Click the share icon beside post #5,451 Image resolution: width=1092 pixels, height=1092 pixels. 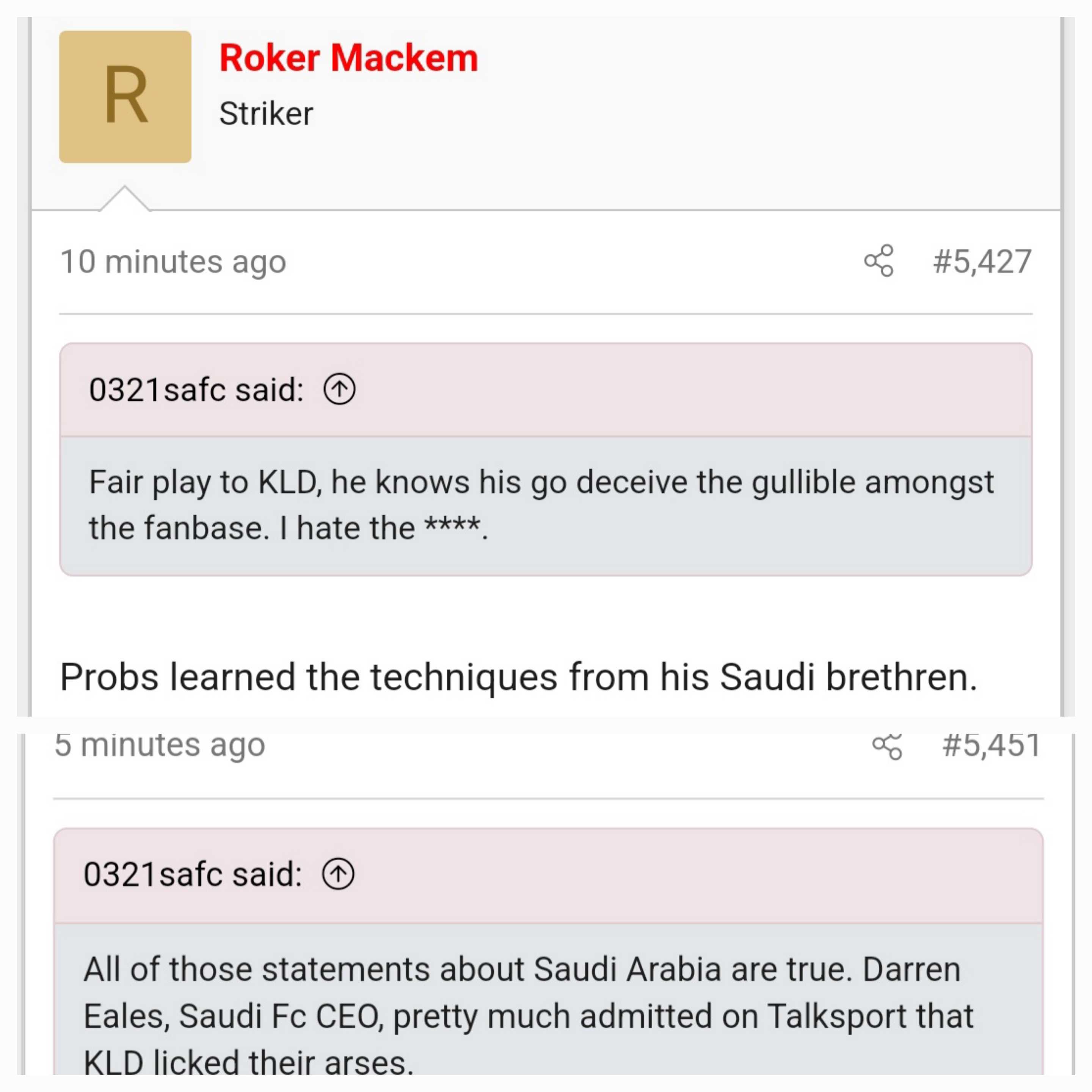(887, 745)
